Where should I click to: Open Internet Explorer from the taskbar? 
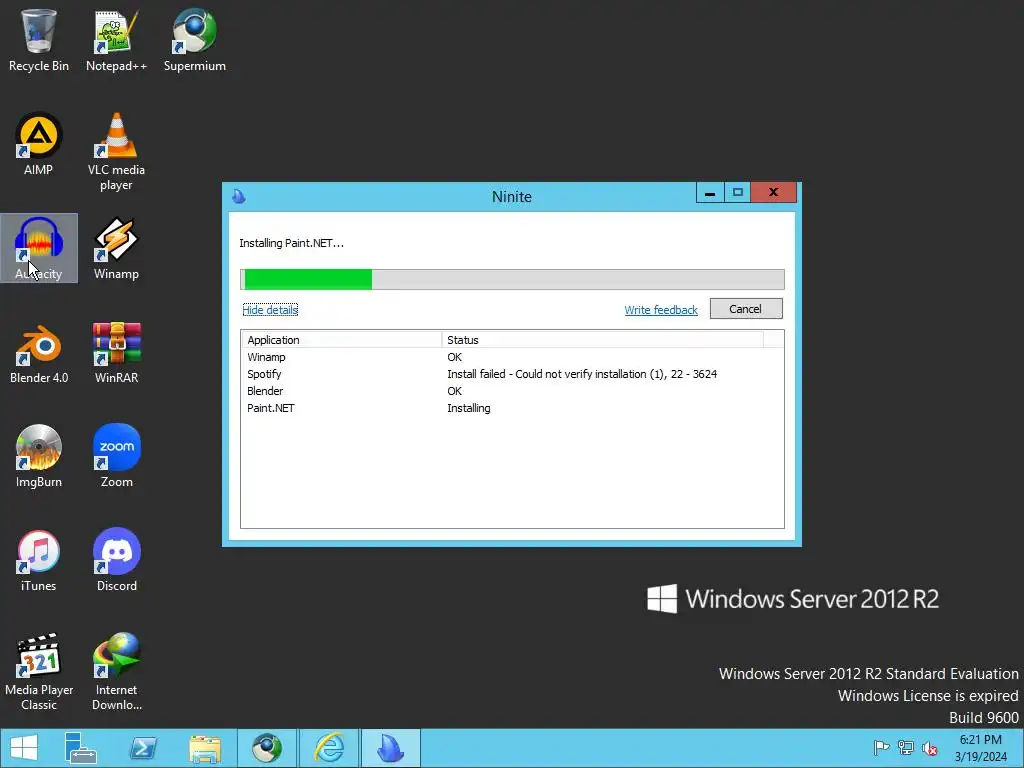coord(329,748)
